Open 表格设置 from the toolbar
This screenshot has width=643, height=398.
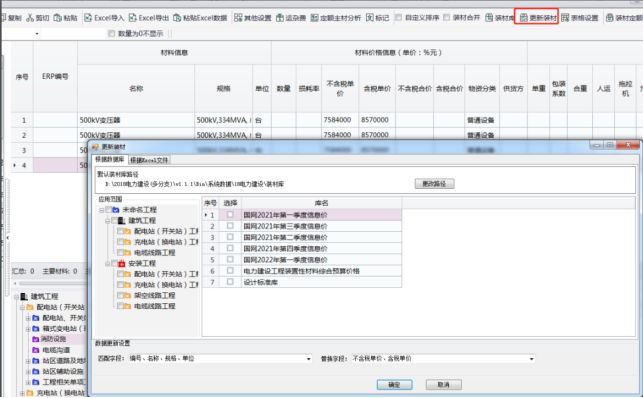[579, 18]
